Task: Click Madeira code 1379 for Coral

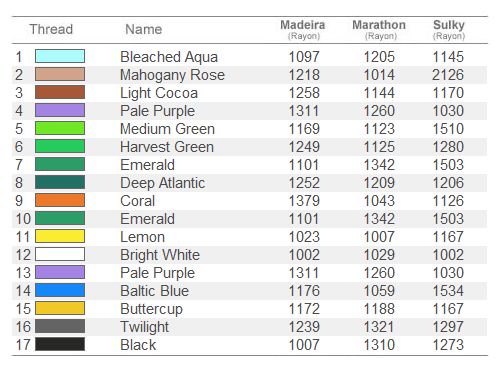Action: click(304, 201)
